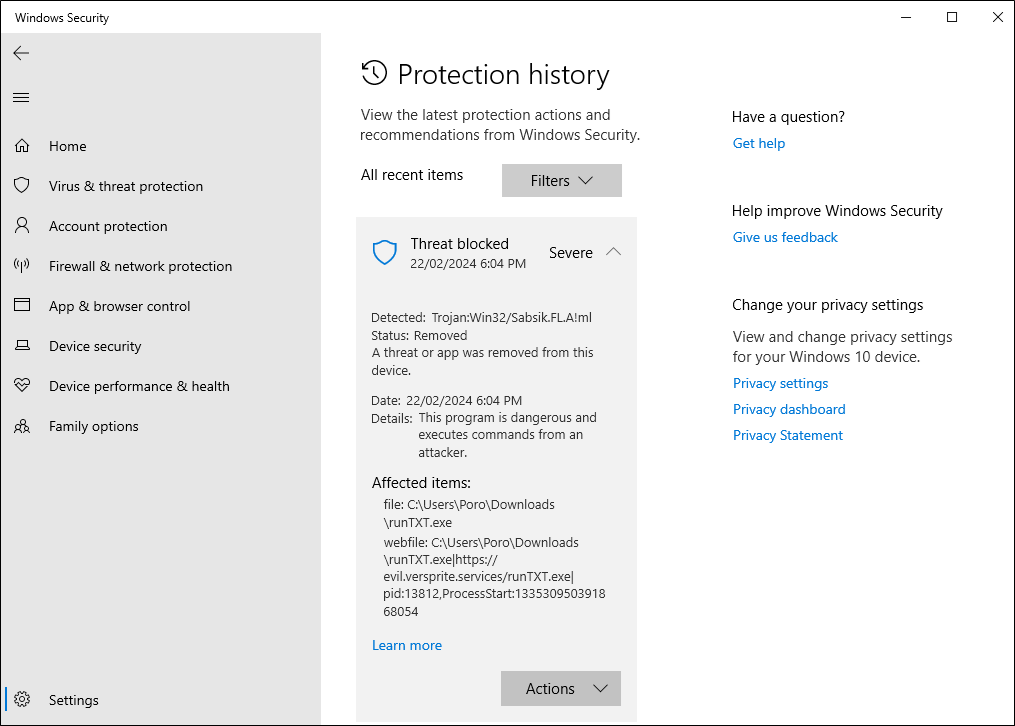Click the back arrow icon
Screen dimensions: 1015x726
[x=21, y=53]
